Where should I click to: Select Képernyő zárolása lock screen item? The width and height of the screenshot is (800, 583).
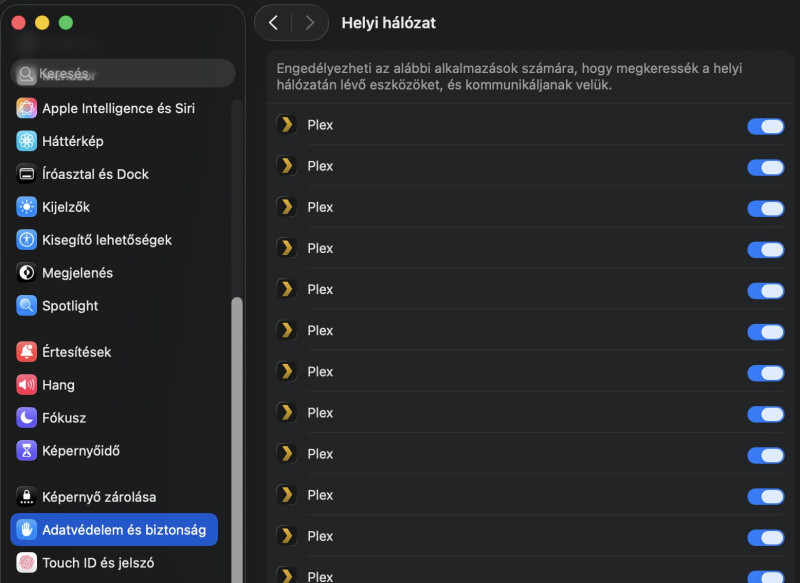point(115,497)
